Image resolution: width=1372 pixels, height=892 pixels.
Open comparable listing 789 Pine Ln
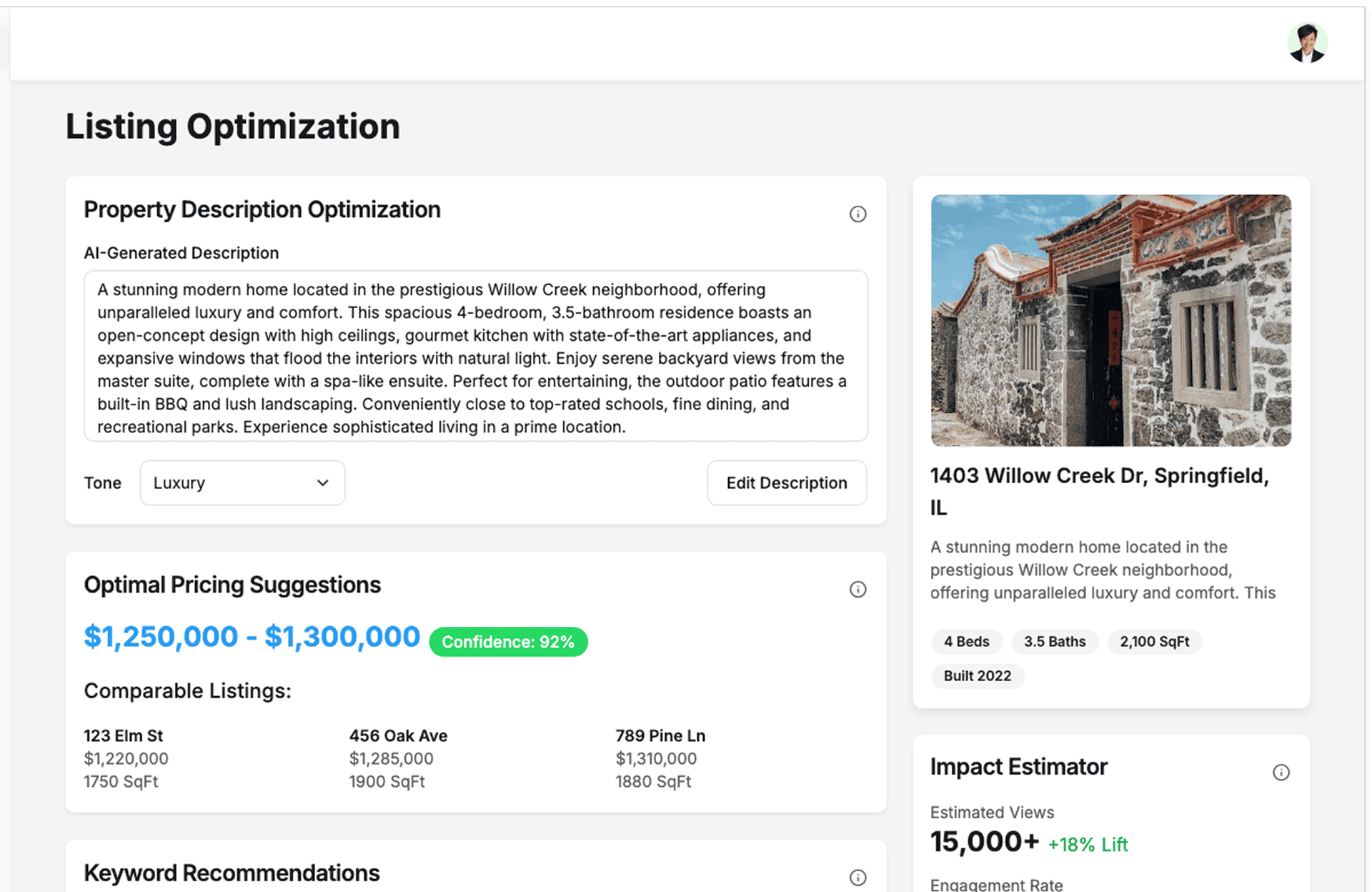click(660, 735)
